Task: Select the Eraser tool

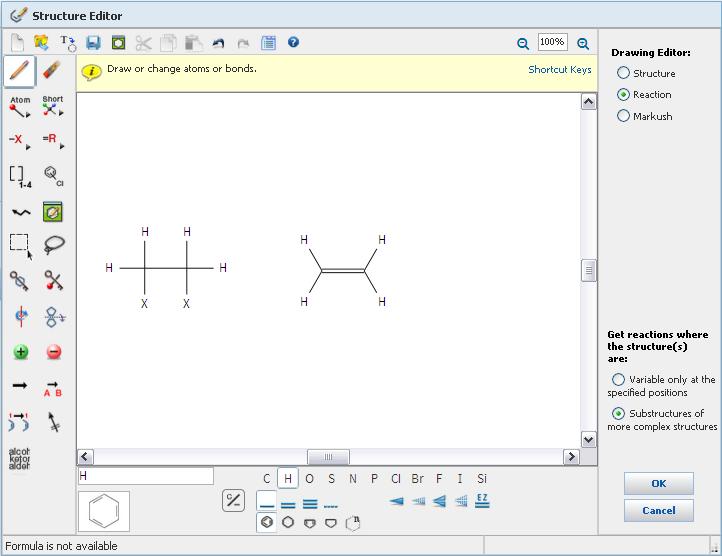Action: (52, 71)
